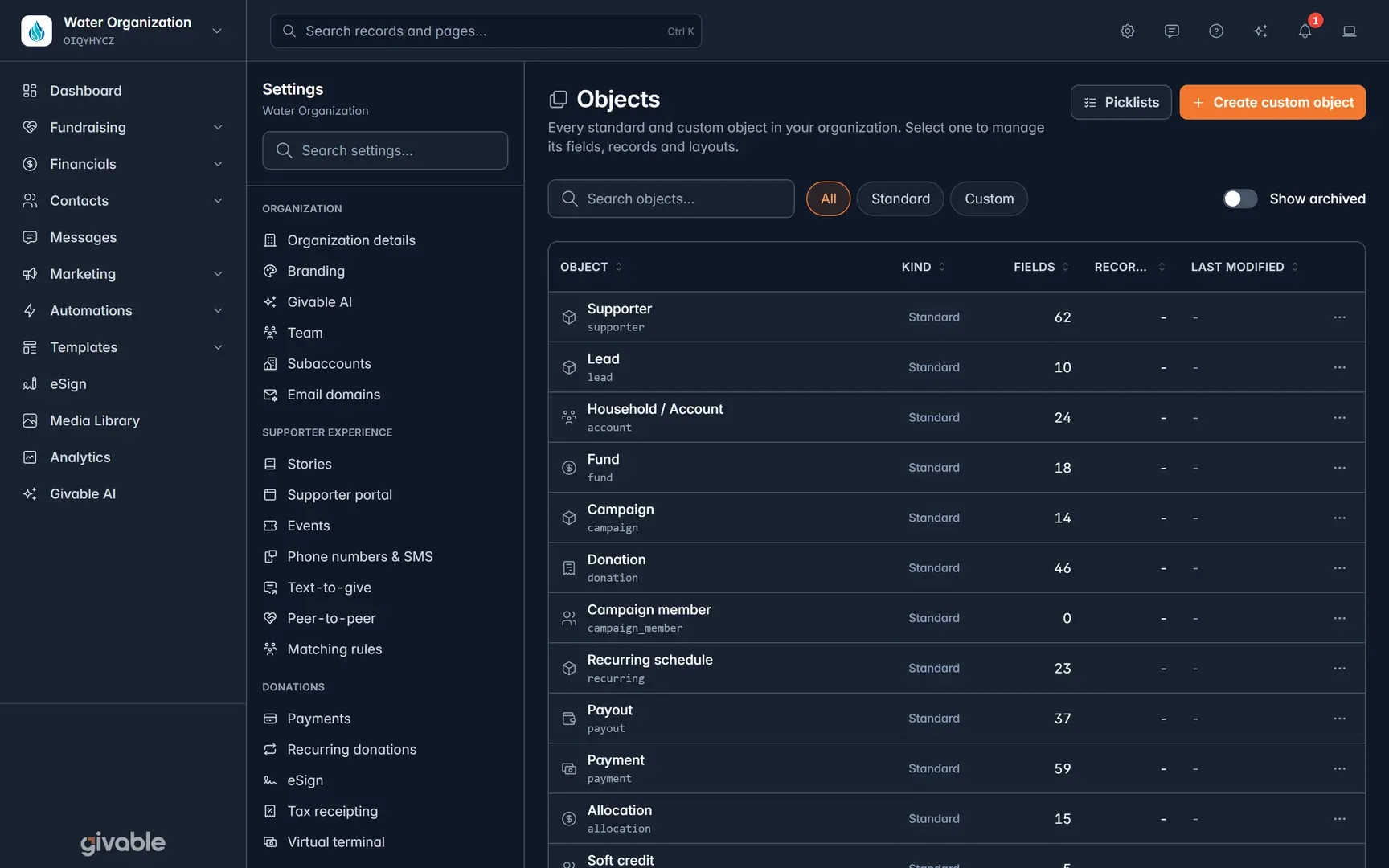Toggle the Show archived switch
Viewport: 1389px width, 868px height.
(x=1239, y=199)
